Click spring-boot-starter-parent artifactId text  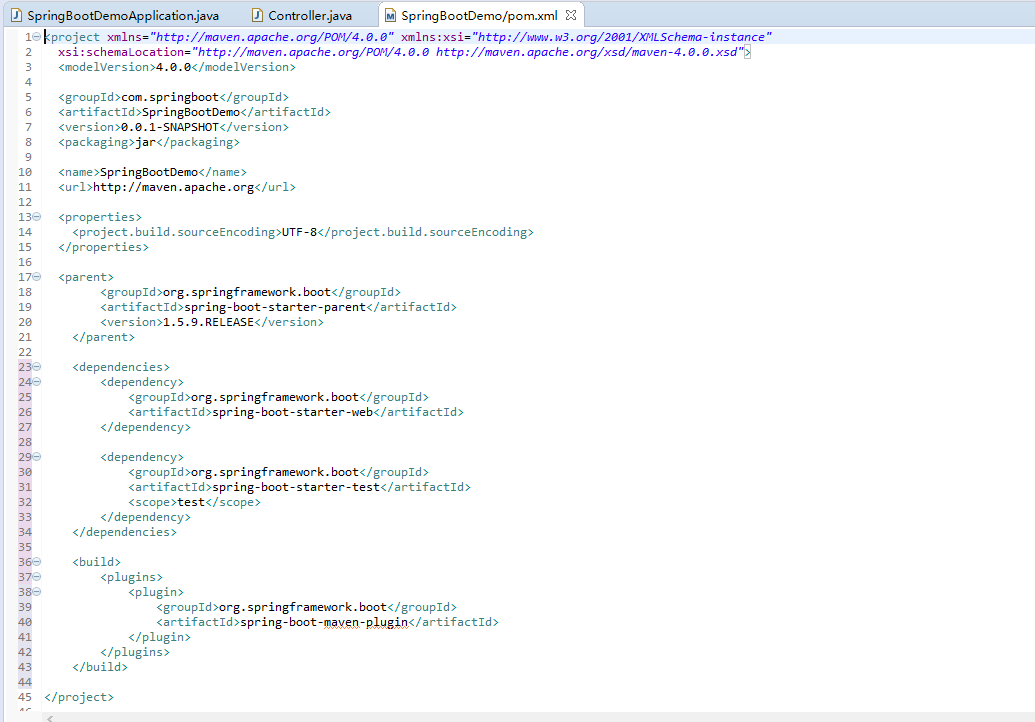(275, 307)
